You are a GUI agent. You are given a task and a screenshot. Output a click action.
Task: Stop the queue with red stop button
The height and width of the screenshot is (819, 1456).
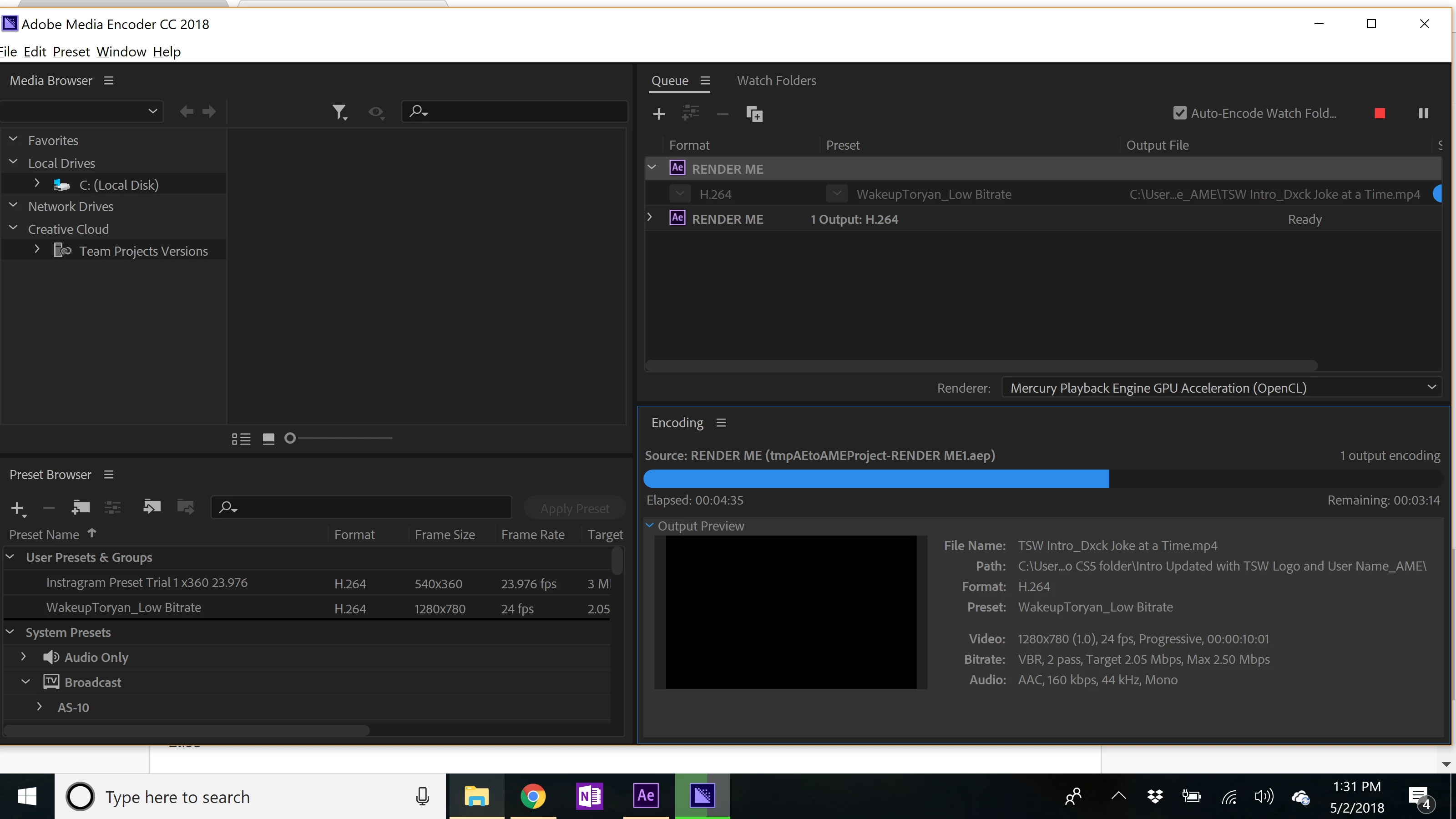1380,114
